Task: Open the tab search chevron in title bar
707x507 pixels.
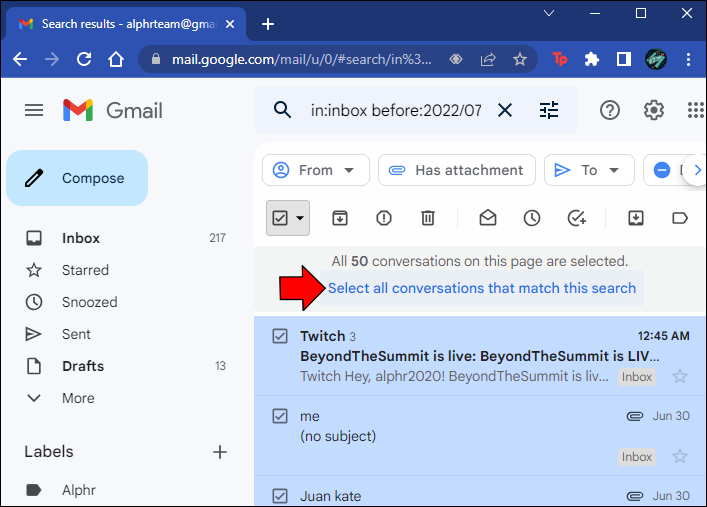Action: tap(549, 13)
